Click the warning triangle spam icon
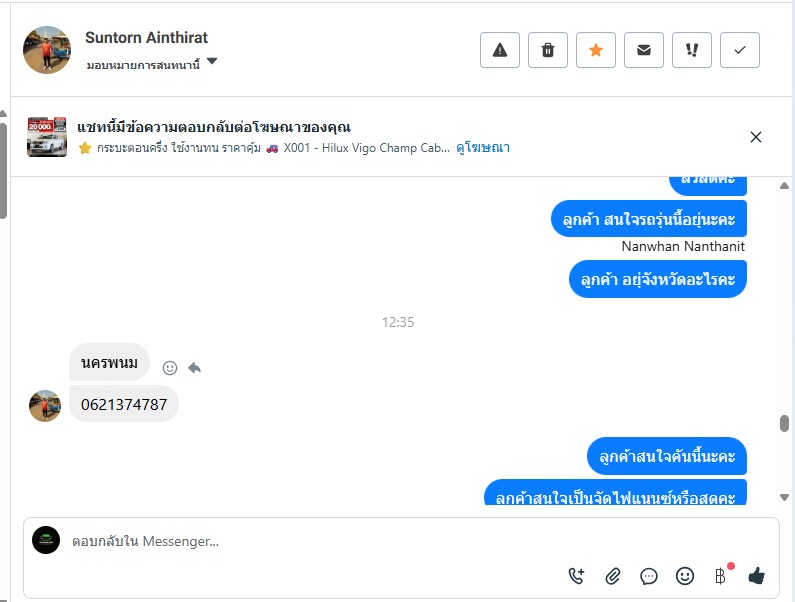The image size is (795, 602). point(500,50)
